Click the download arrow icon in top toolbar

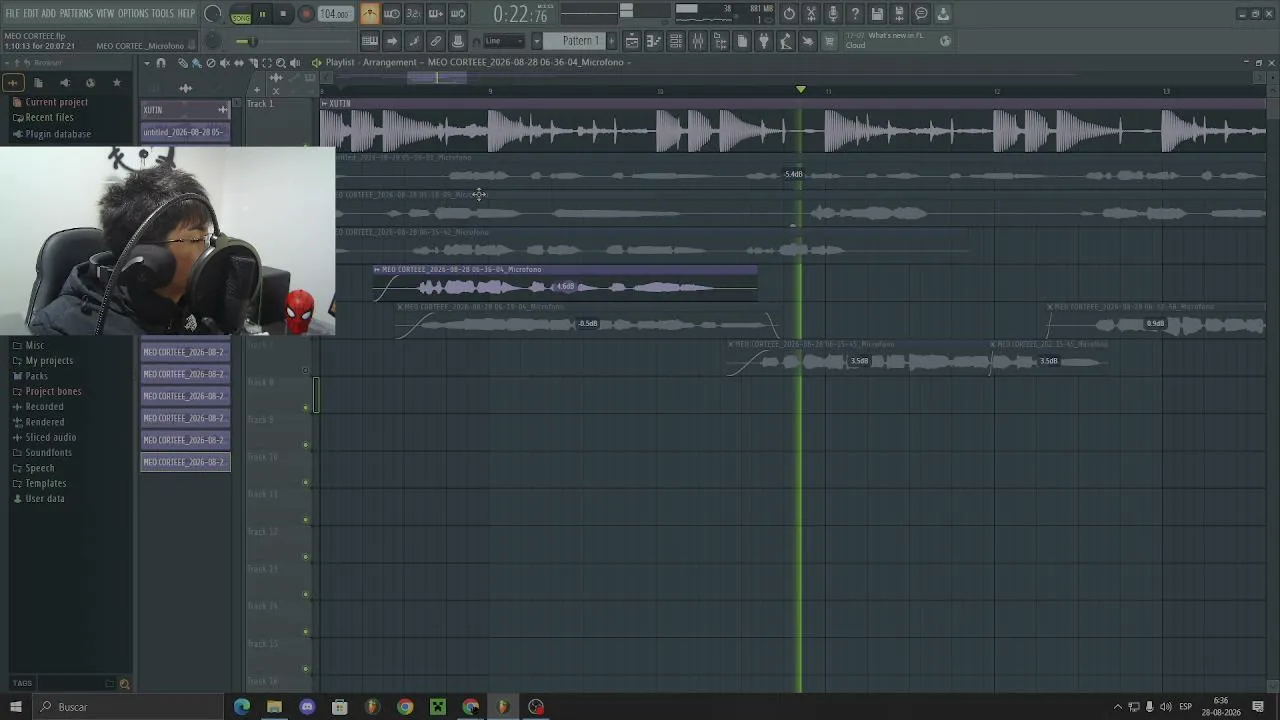943,14
